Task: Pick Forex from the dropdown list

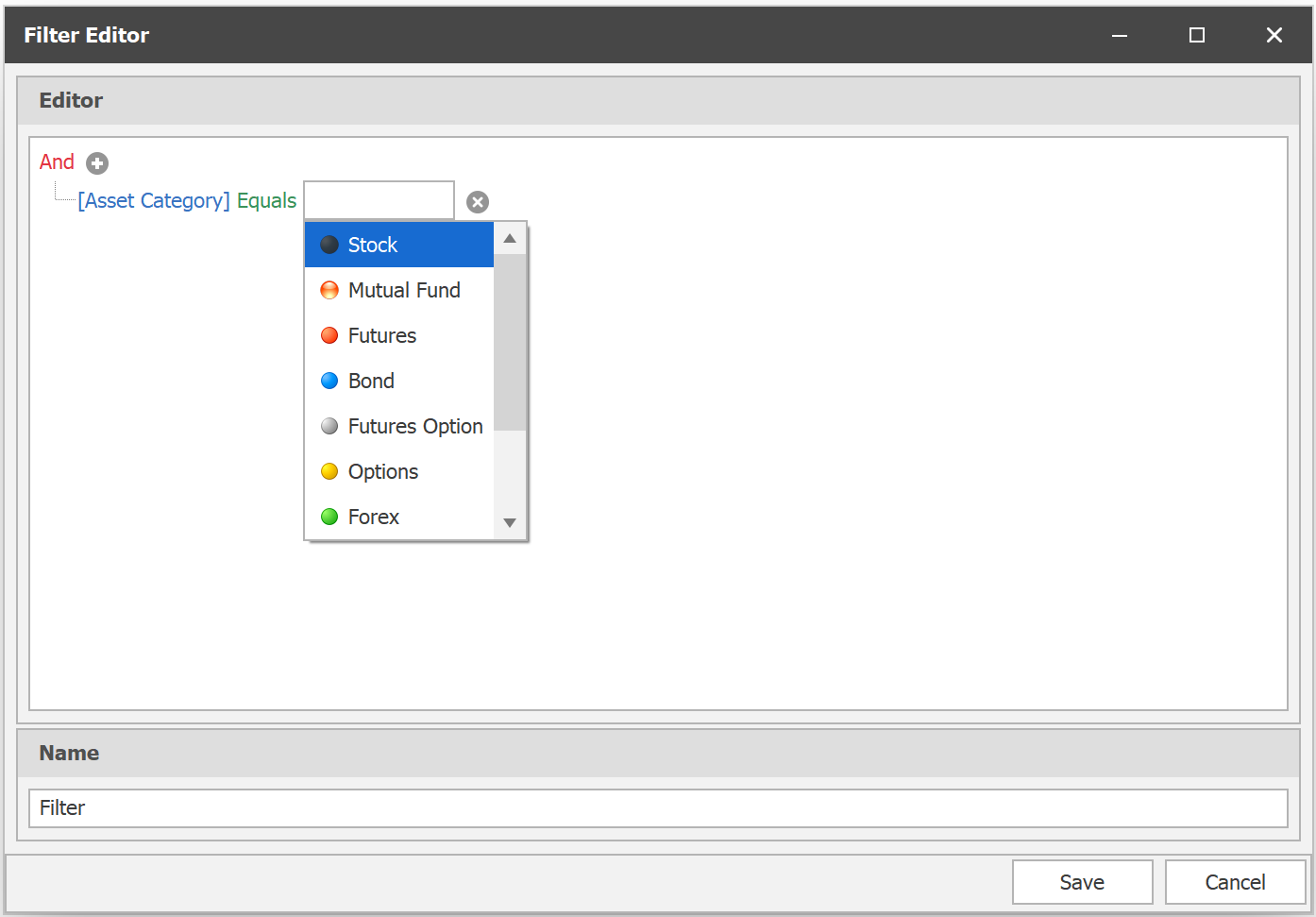Action: click(399, 517)
